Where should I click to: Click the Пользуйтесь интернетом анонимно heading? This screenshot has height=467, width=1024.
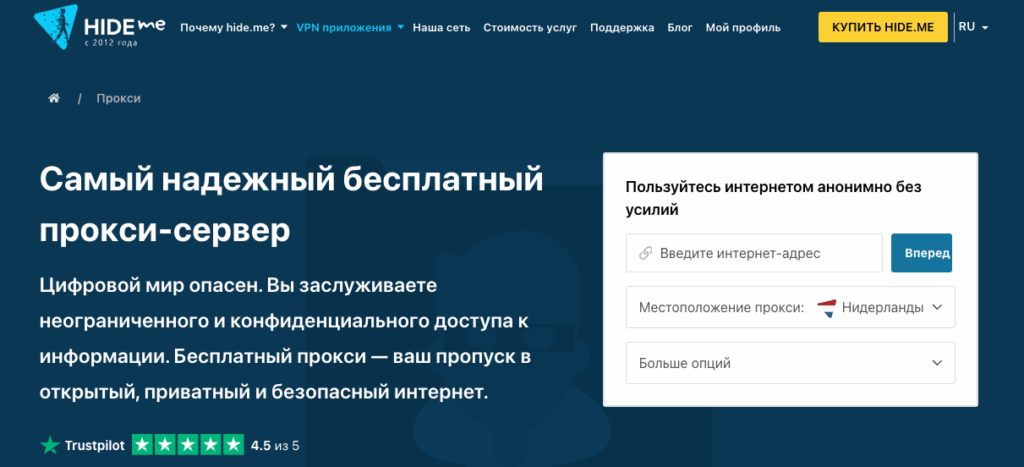coord(773,199)
